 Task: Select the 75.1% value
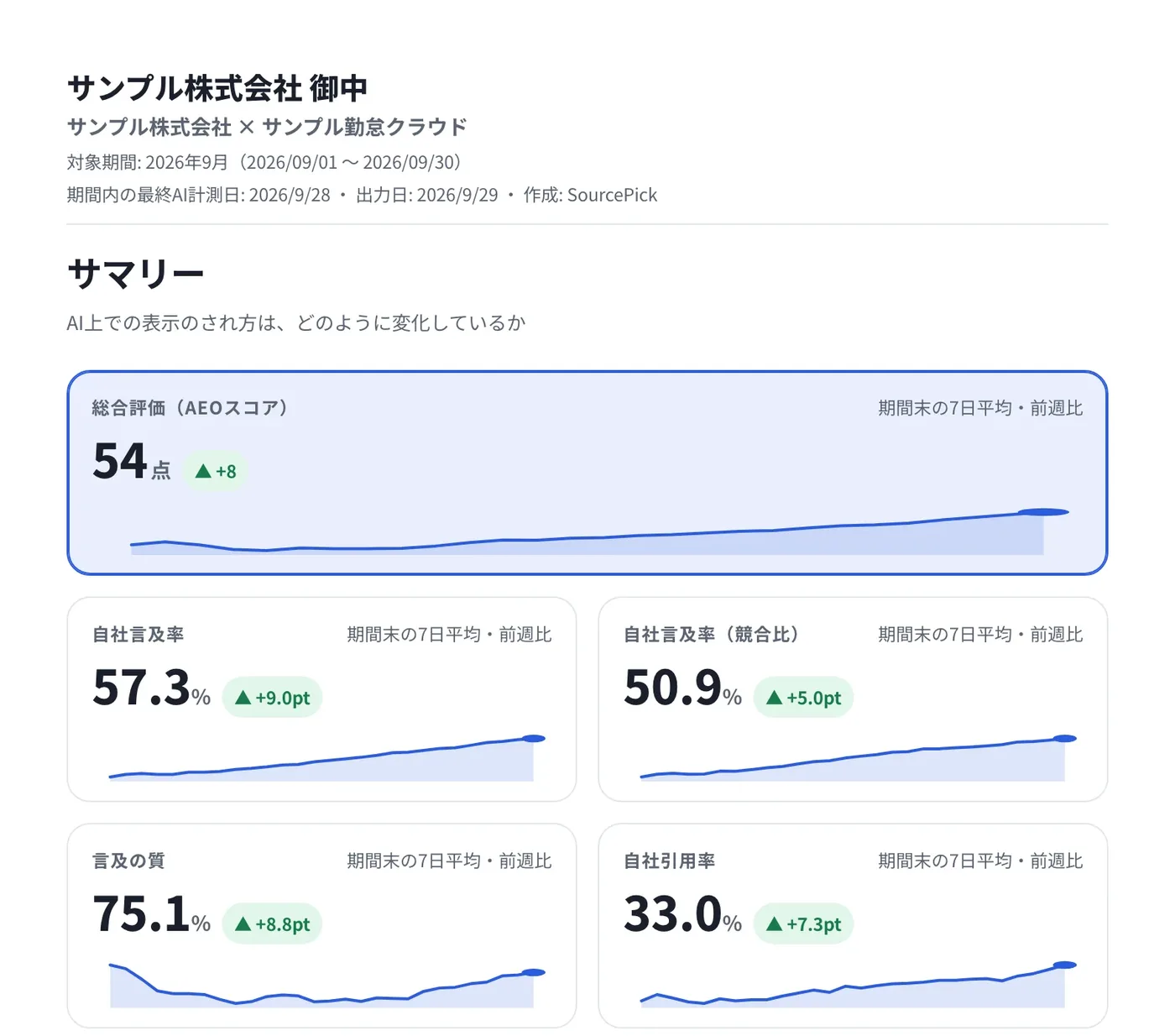(151, 914)
